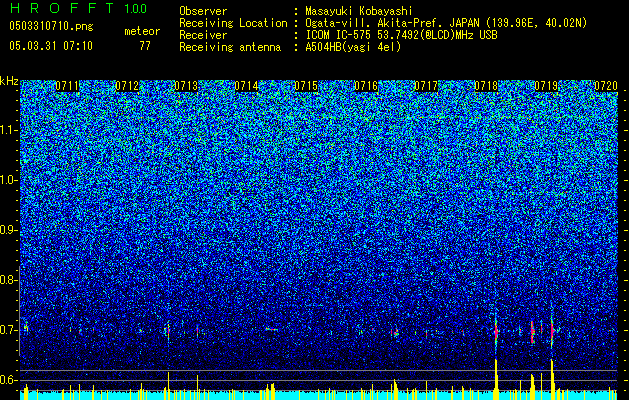Click the 0.7 frequency axis label
629x400 pixels.
click(x=7, y=330)
